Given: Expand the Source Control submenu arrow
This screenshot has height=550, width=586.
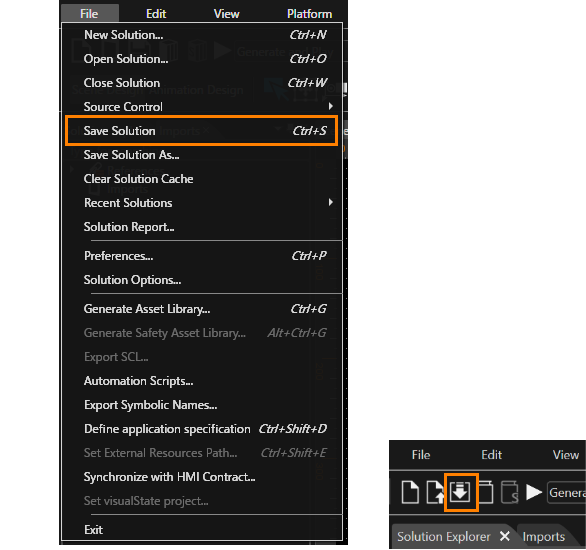Looking at the screenshot, I should pos(330,106).
